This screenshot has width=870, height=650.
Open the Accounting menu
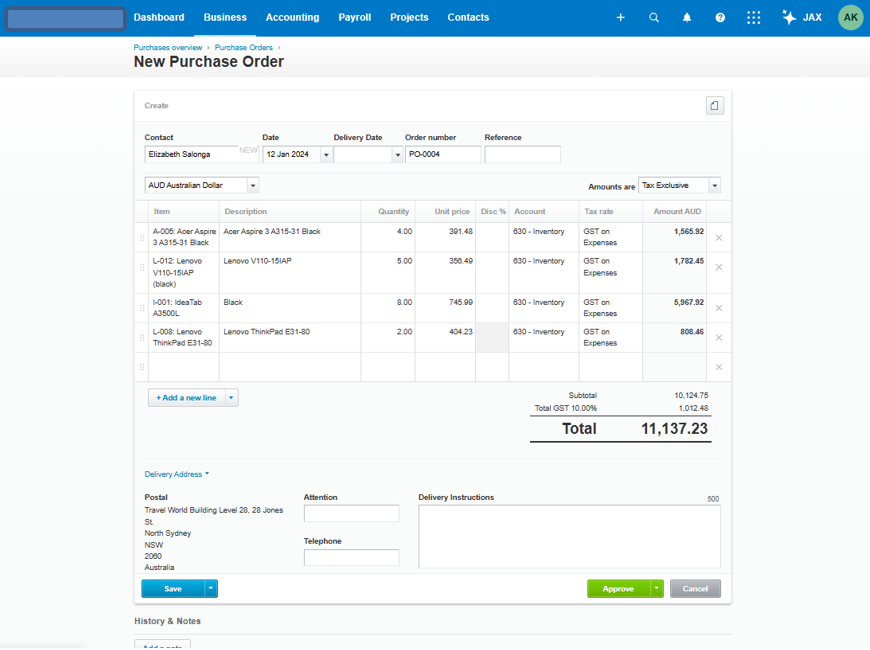292,17
